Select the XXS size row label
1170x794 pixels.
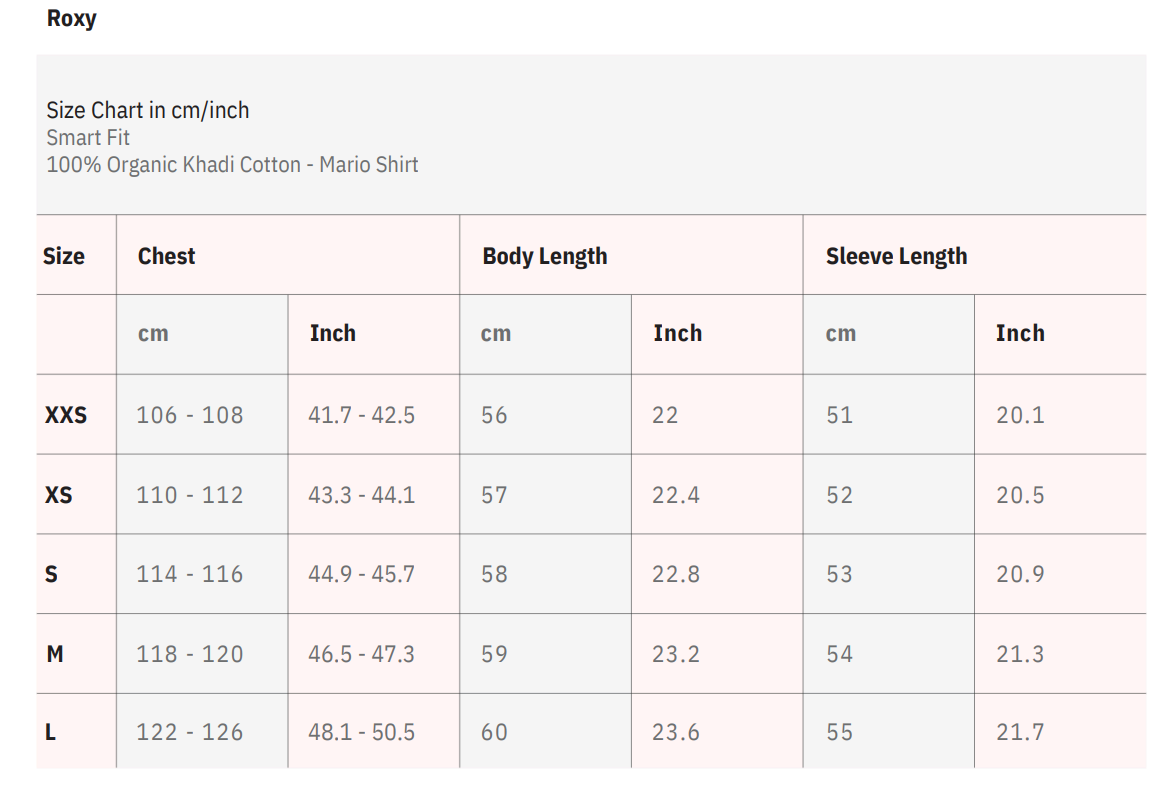pos(66,415)
